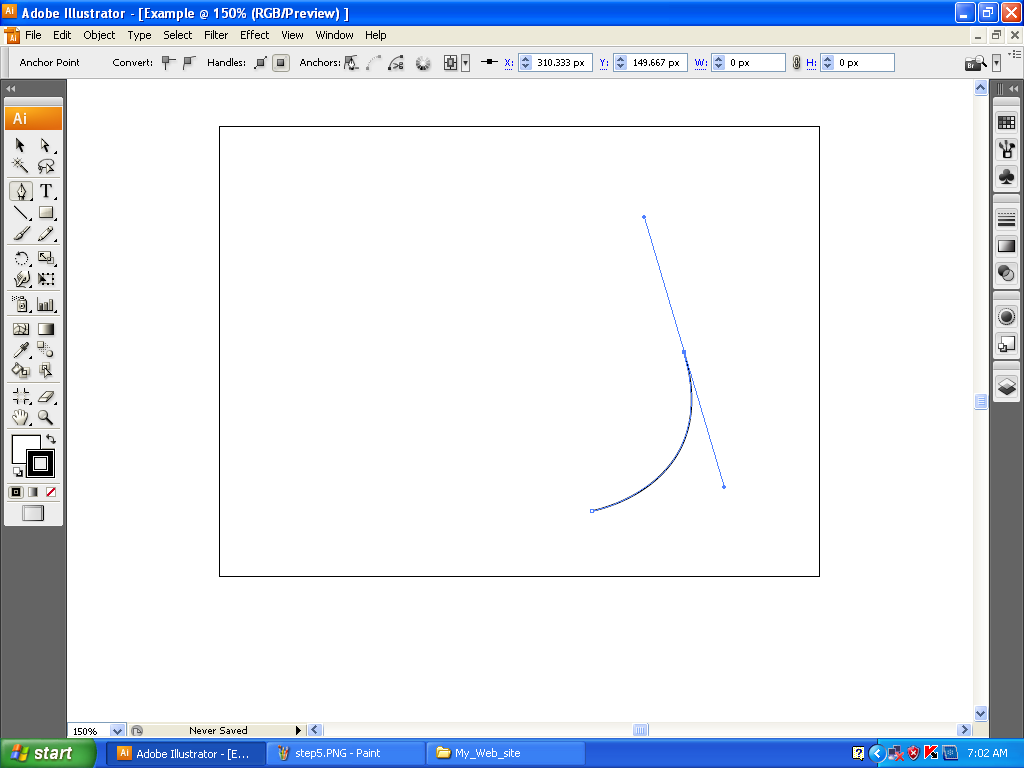Open the Object menu
Image resolution: width=1024 pixels, height=768 pixels.
click(99, 35)
